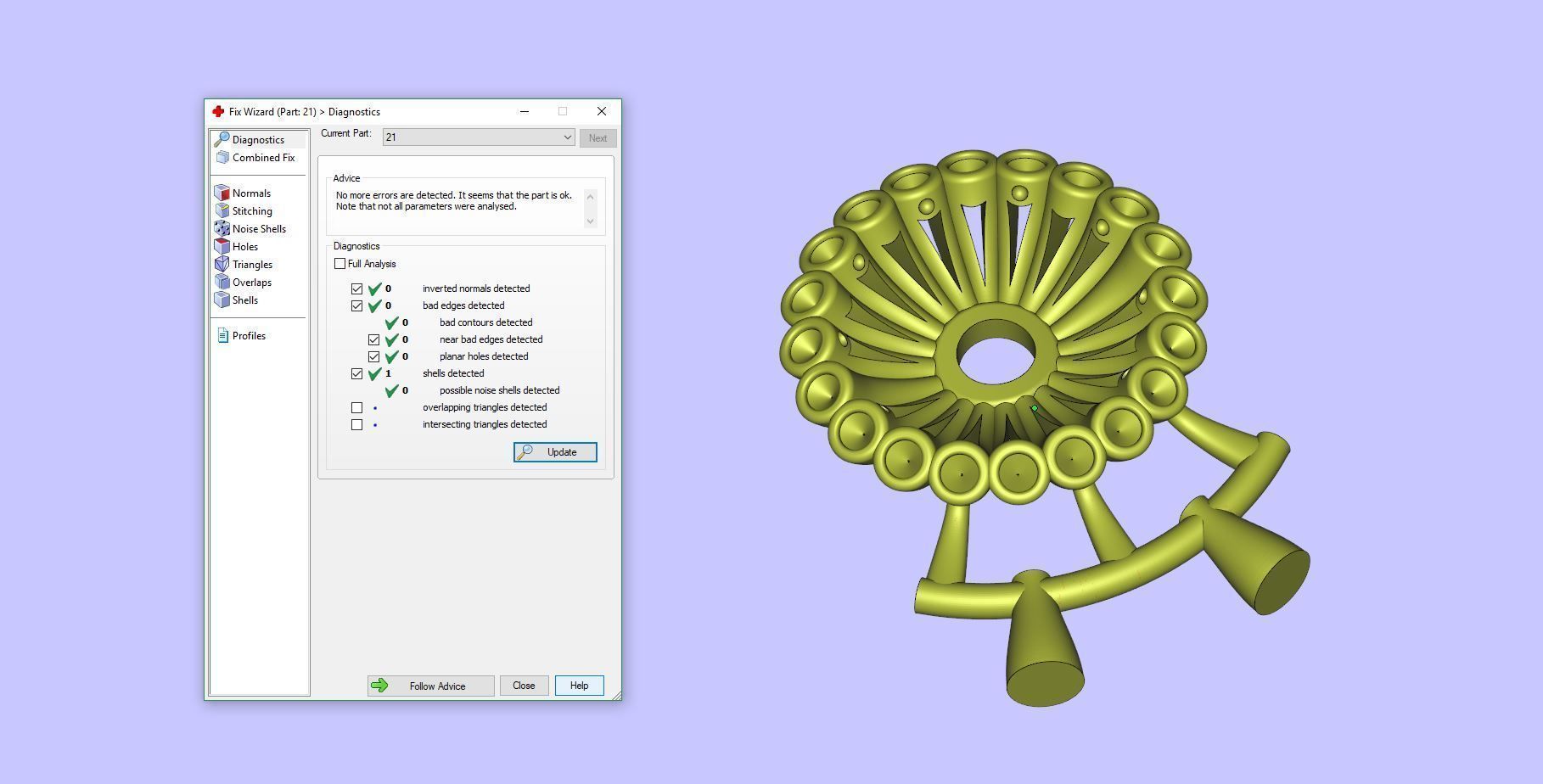Image resolution: width=1543 pixels, height=784 pixels.
Task: Click the Follow Advice button
Action: click(x=430, y=686)
